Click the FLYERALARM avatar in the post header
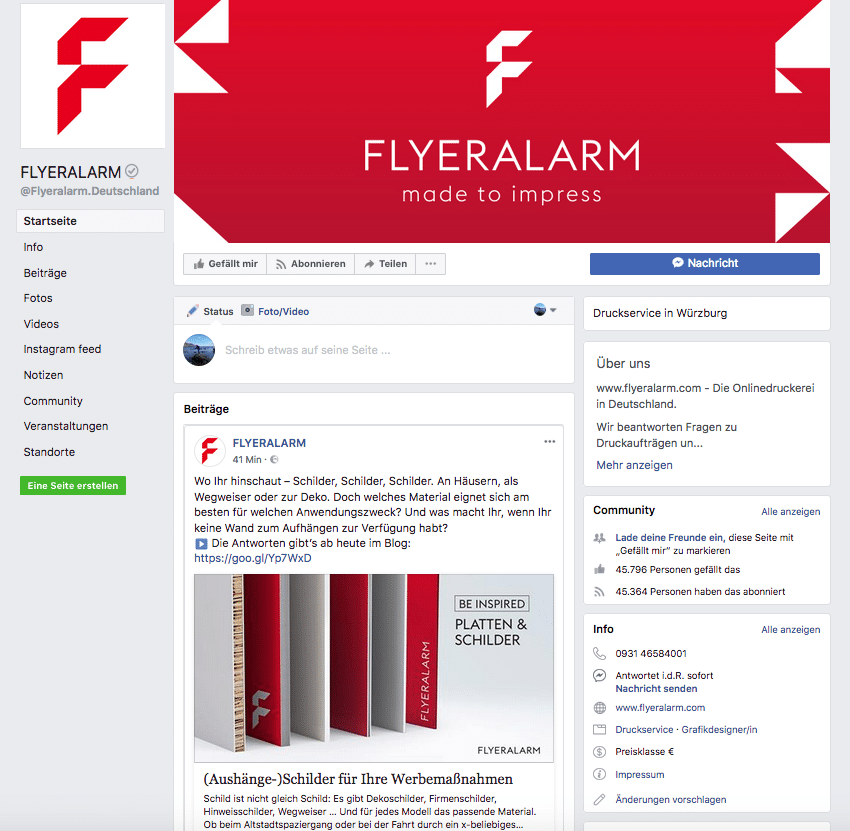This screenshot has width=850, height=831. tap(210, 450)
